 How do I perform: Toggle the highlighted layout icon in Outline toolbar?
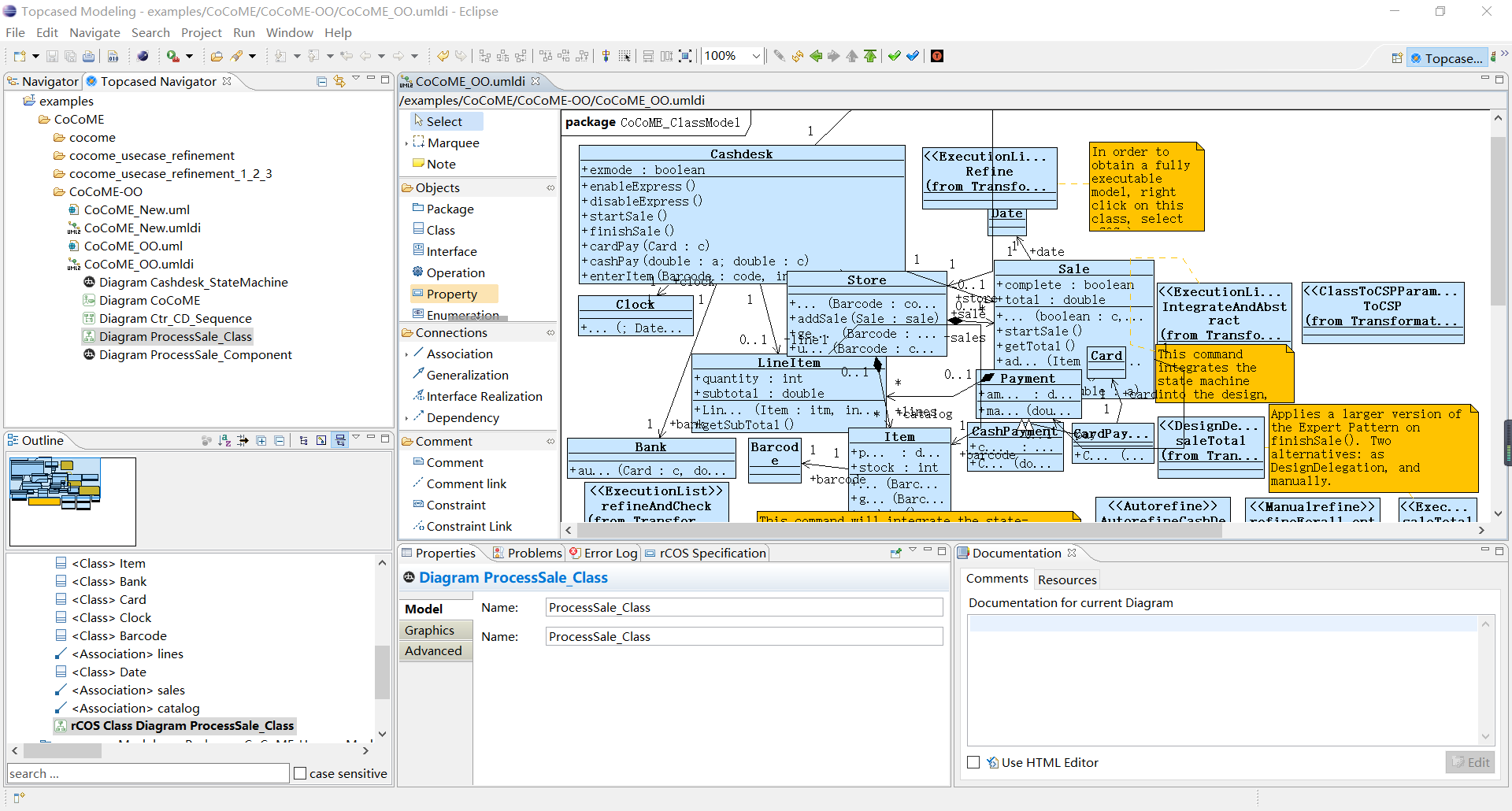point(340,440)
